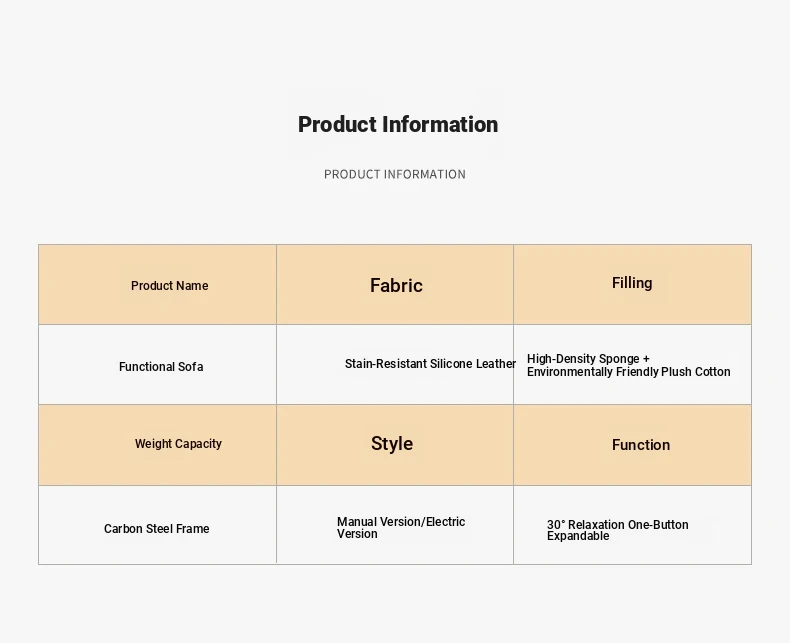Select the 30° Relaxation One-Button Expandable text
The image size is (790, 643).
[x=618, y=530]
